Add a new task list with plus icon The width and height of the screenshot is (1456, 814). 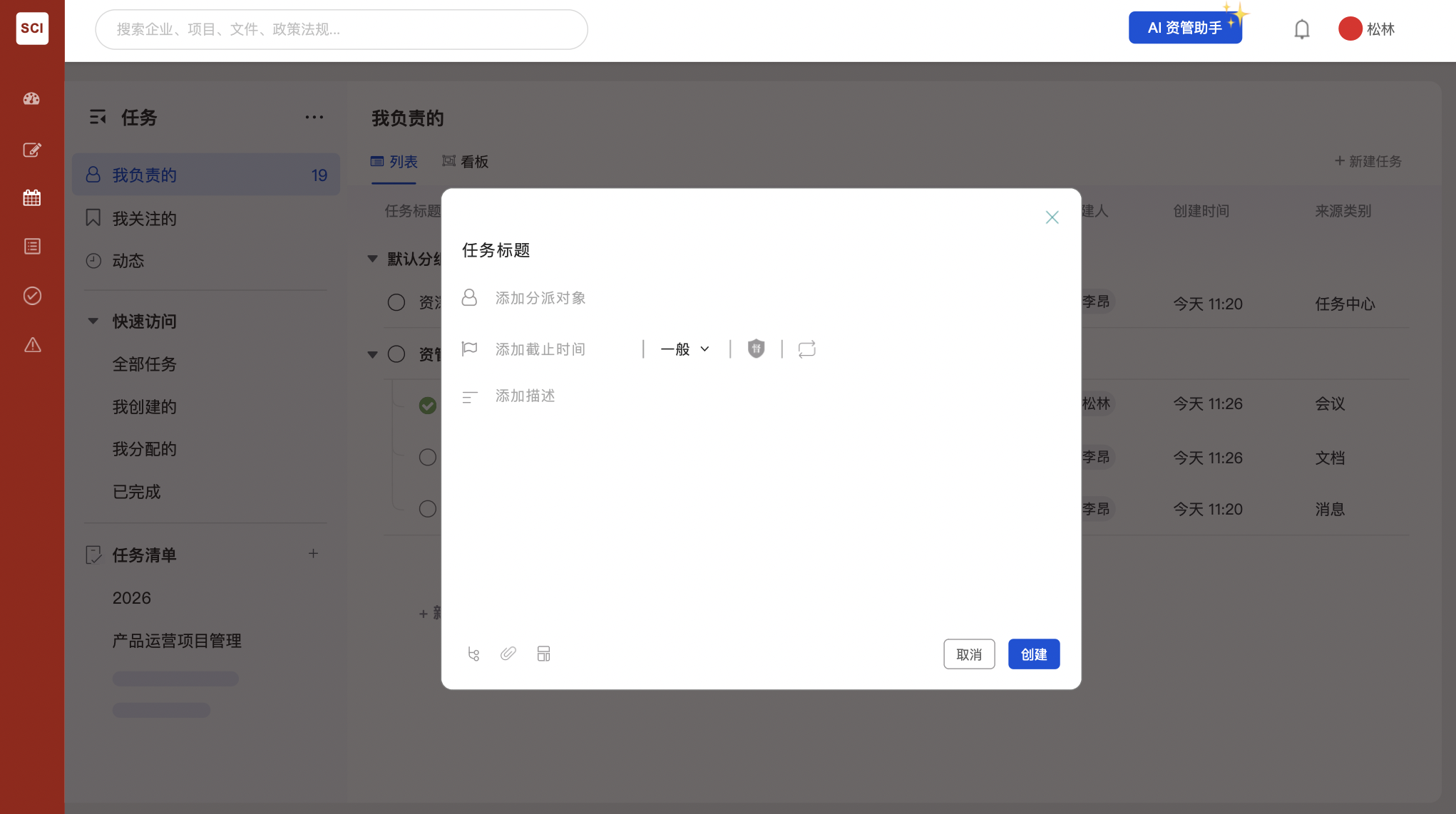313,554
